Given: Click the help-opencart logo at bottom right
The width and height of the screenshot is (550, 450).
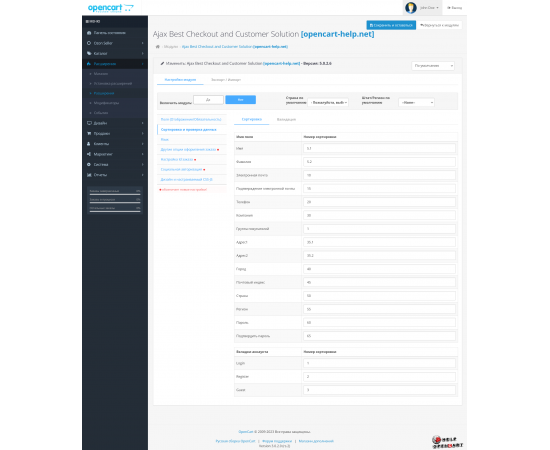Looking at the screenshot, I should coord(447,442).
